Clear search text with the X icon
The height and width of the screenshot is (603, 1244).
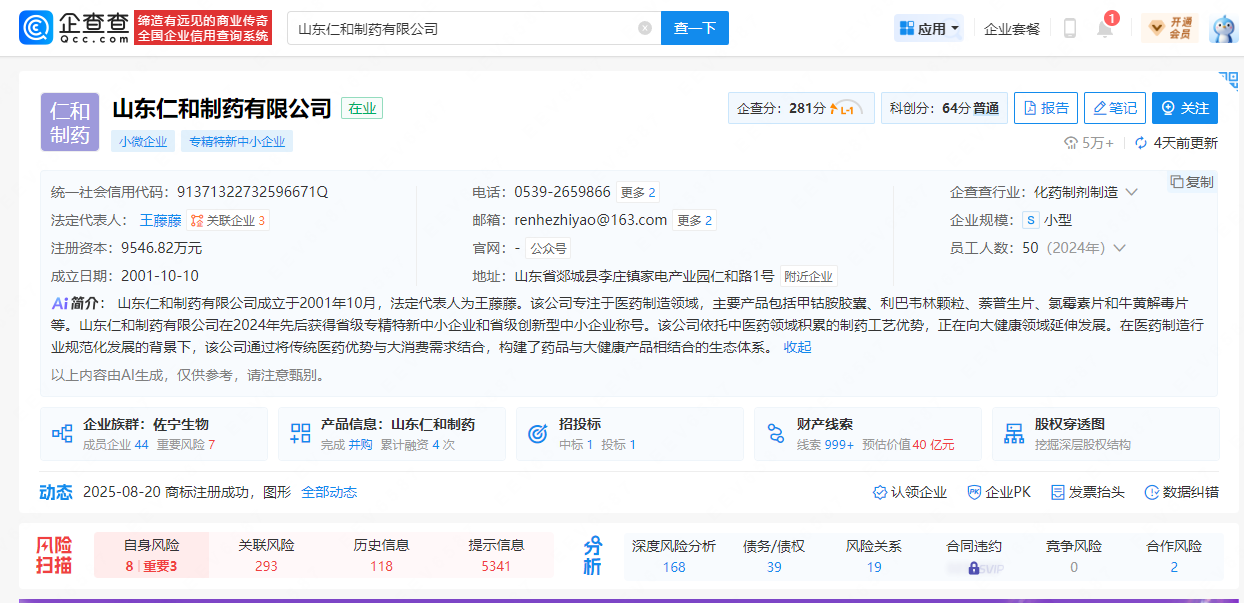[645, 28]
